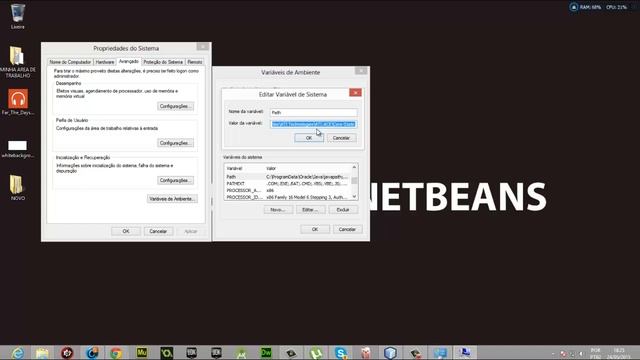The image size is (640, 360).
Task: Open Perfis de Usuário Configurações button
Action: tap(176, 143)
